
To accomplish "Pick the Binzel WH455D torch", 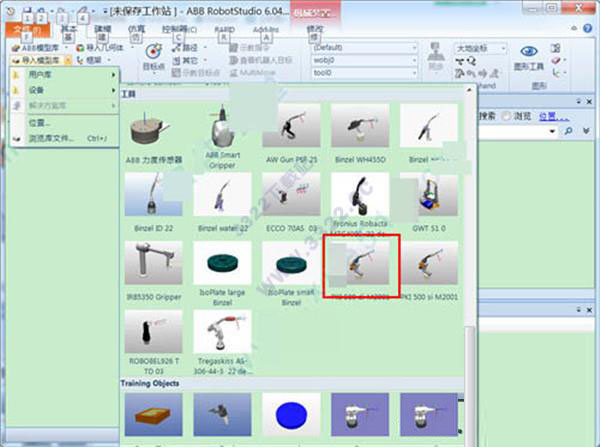I will 360,130.
